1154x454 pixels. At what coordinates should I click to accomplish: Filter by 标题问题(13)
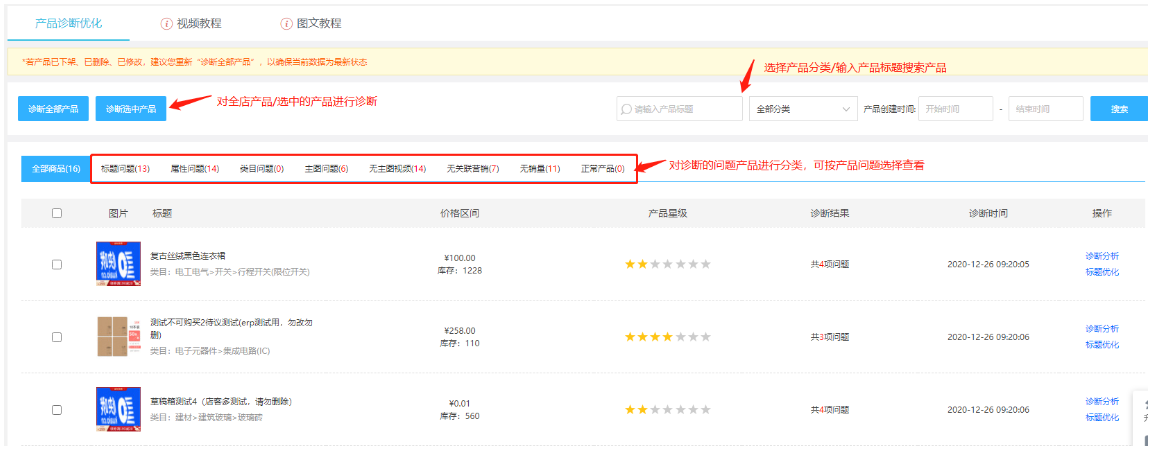pyautogui.click(x=125, y=169)
